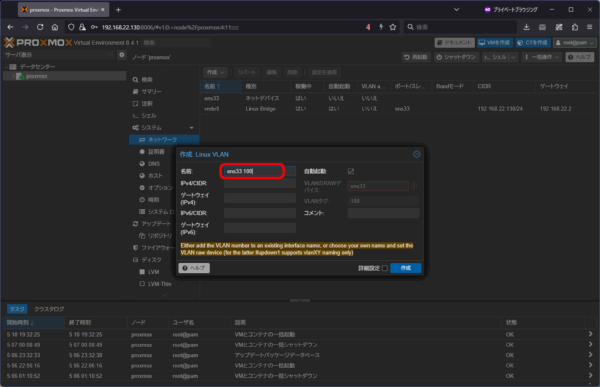Click the 192.168.22.2 gateway cell
600x387 pixels.
pos(556,109)
